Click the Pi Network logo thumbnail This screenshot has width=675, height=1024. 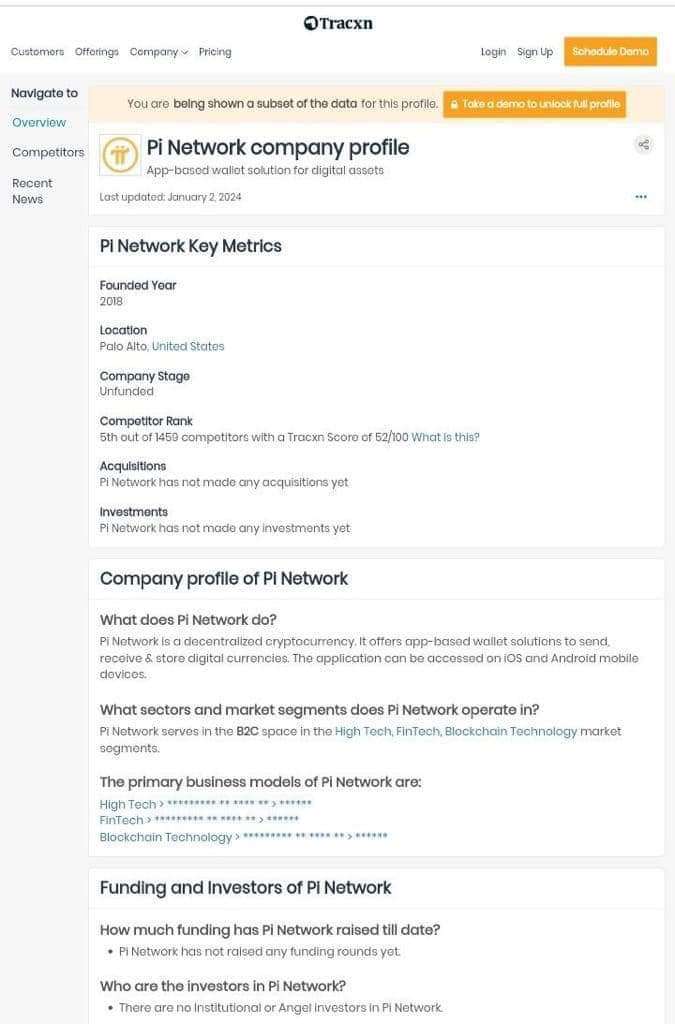pyautogui.click(x=120, y=156)
